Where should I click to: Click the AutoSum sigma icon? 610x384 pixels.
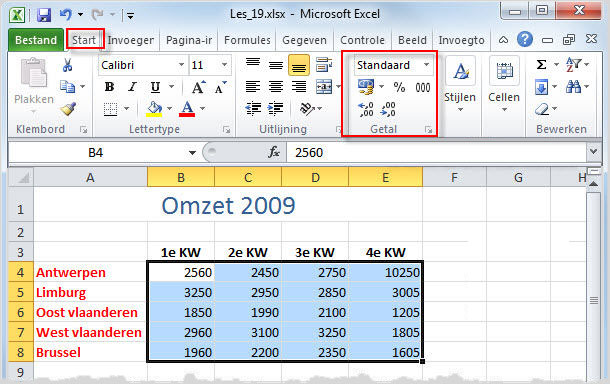click(x=542, y=64)
